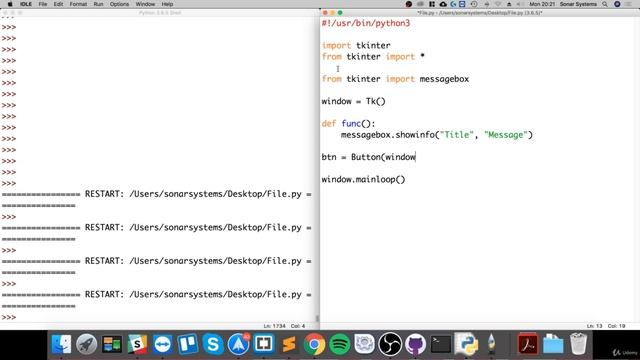
Task: Click the Python IDLE icon in dock
Action: pos(466,344)
